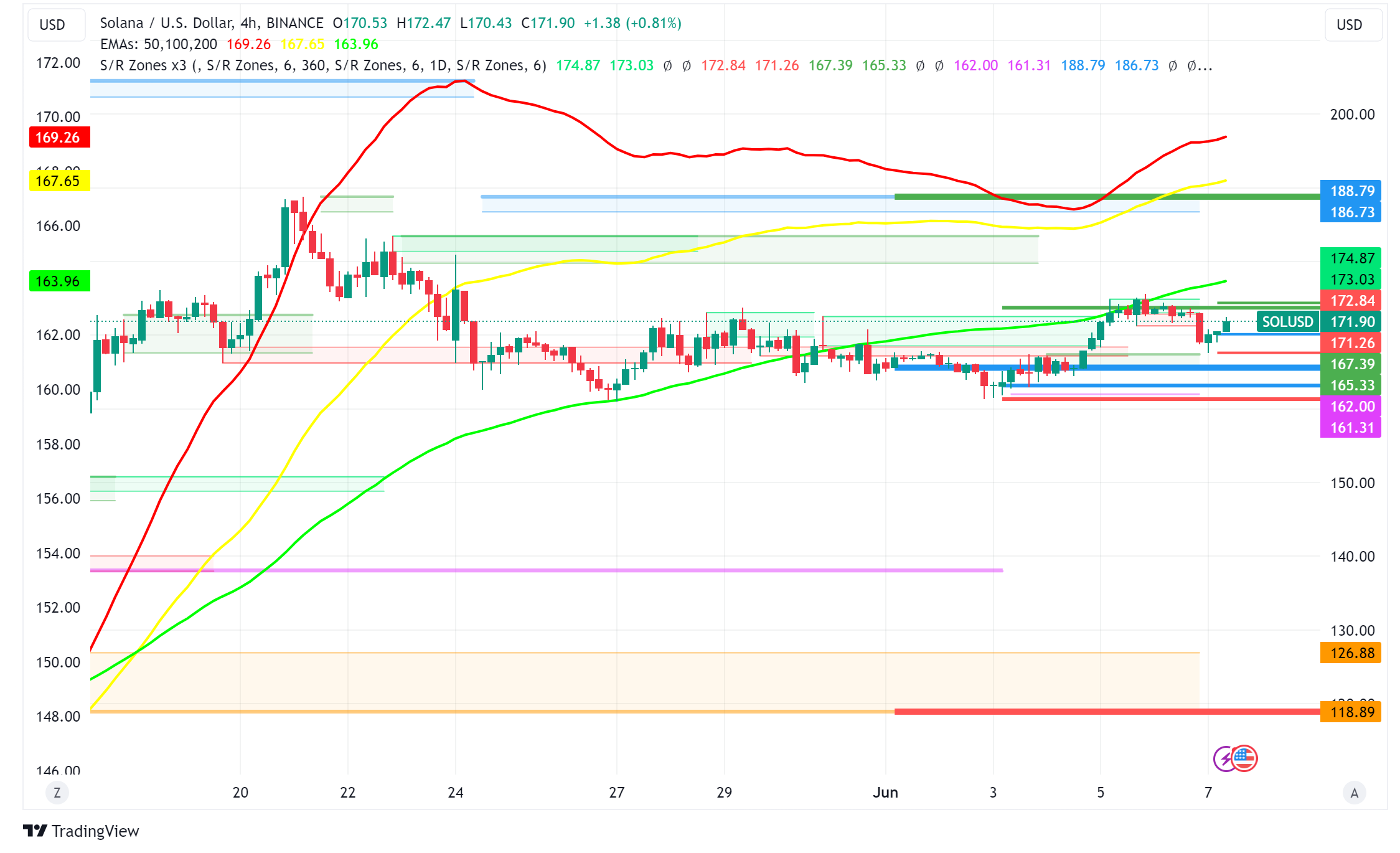Click the O170.53 open value in legend

tap(360, 23)
